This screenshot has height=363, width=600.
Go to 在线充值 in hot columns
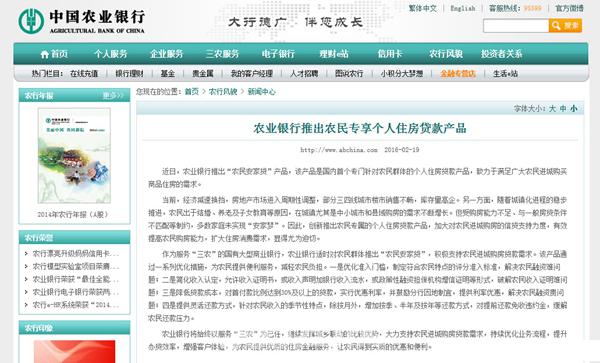(84, 73)
